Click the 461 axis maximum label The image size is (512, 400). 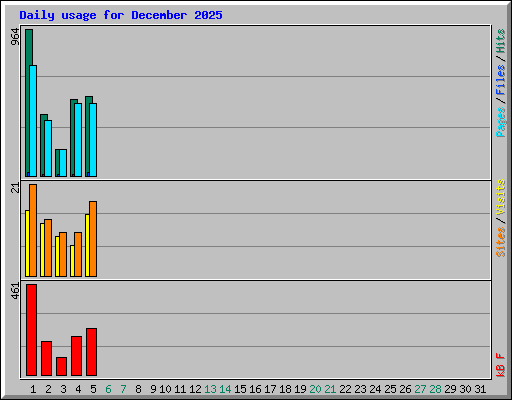pos(15,291)
